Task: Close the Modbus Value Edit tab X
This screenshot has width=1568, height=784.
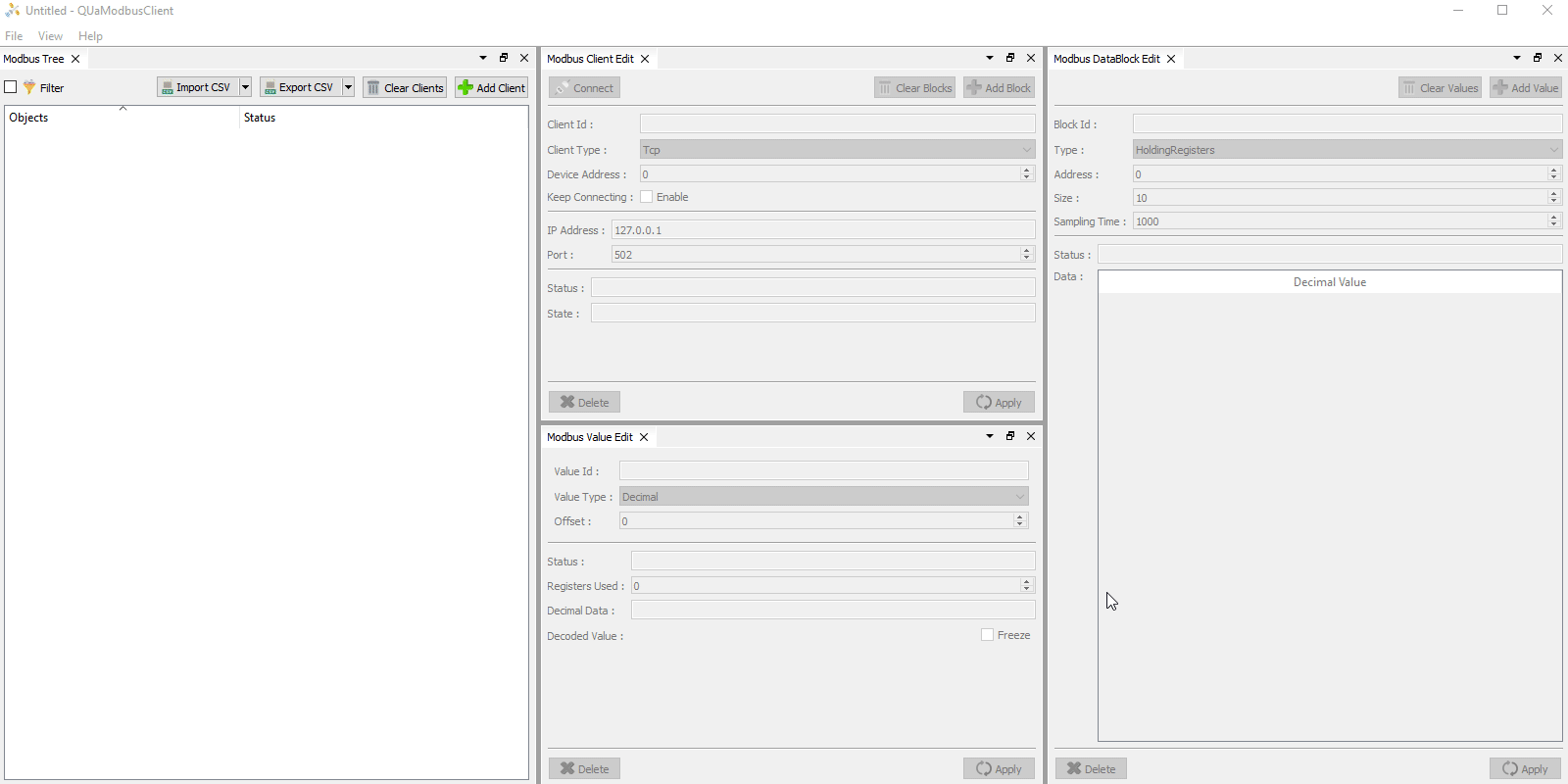Action: (644, 437)
